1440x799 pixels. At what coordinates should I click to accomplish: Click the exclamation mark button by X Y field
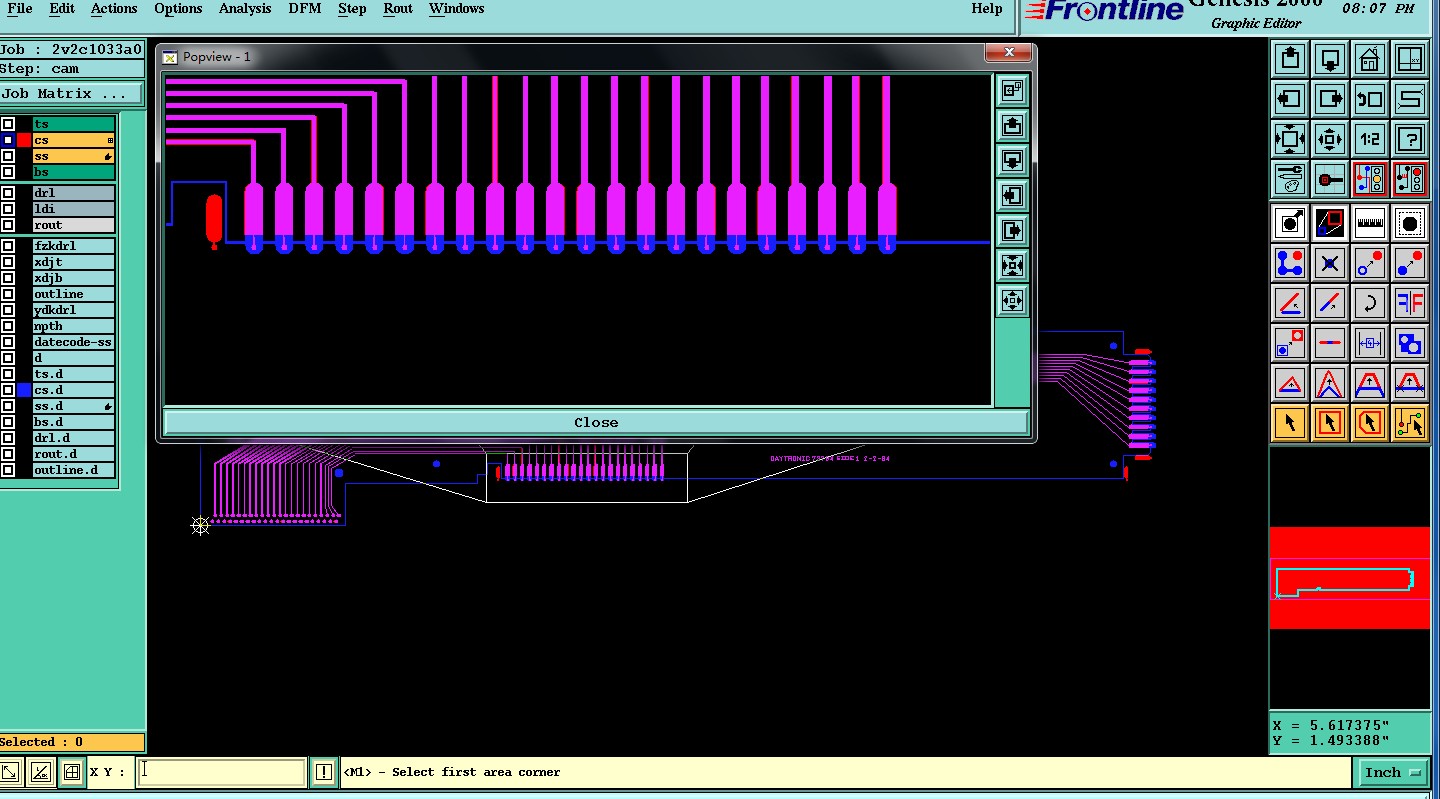[x=324, y=772]
